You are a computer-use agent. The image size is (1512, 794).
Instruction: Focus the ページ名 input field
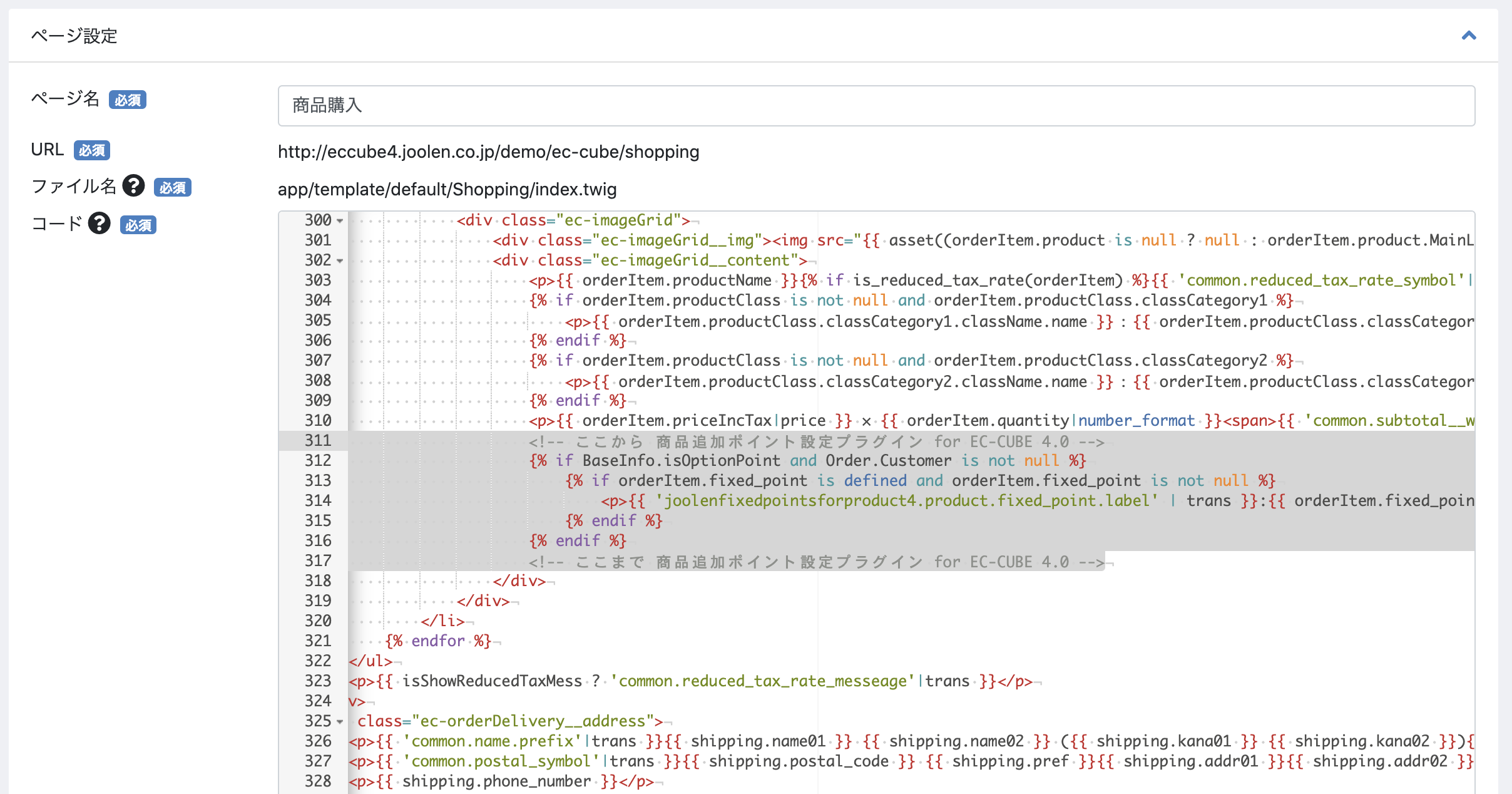click(x=876, y=106)
